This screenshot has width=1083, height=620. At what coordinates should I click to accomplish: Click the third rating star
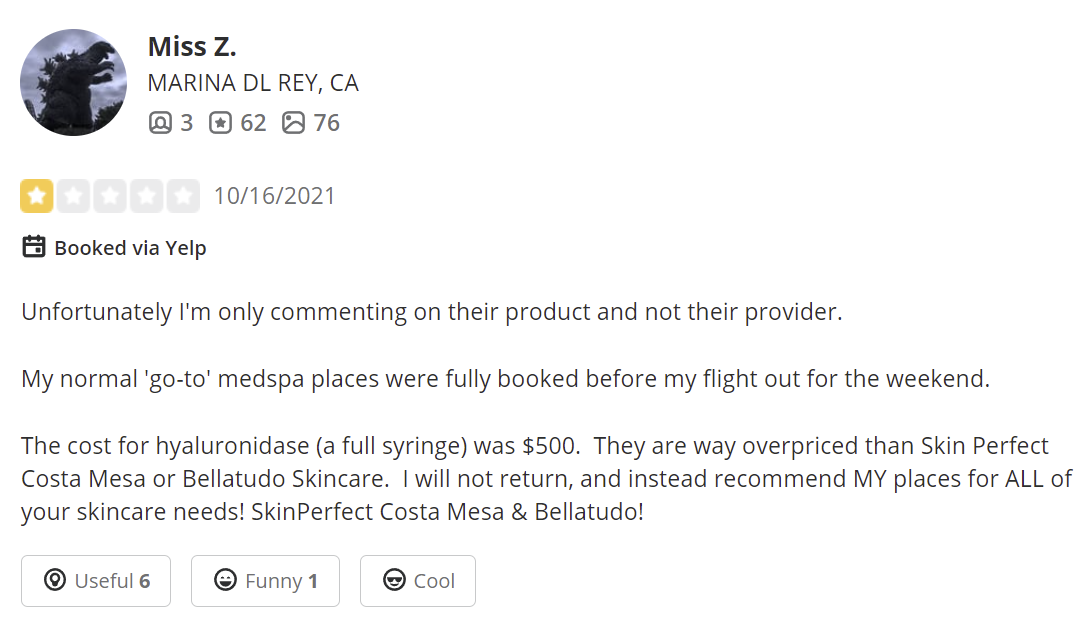(109, 196)
